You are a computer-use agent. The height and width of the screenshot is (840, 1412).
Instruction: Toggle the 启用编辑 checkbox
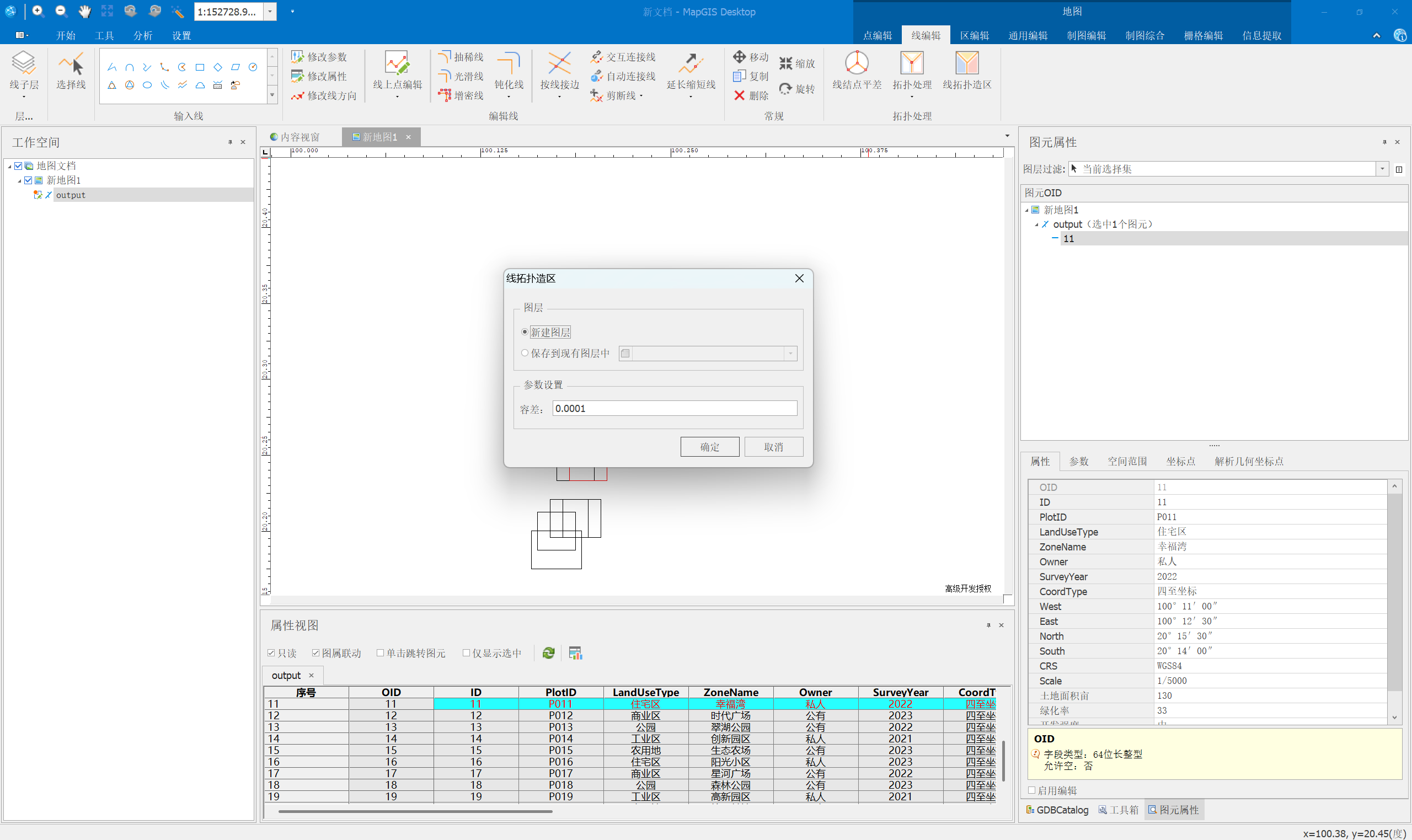point(1031,791)
